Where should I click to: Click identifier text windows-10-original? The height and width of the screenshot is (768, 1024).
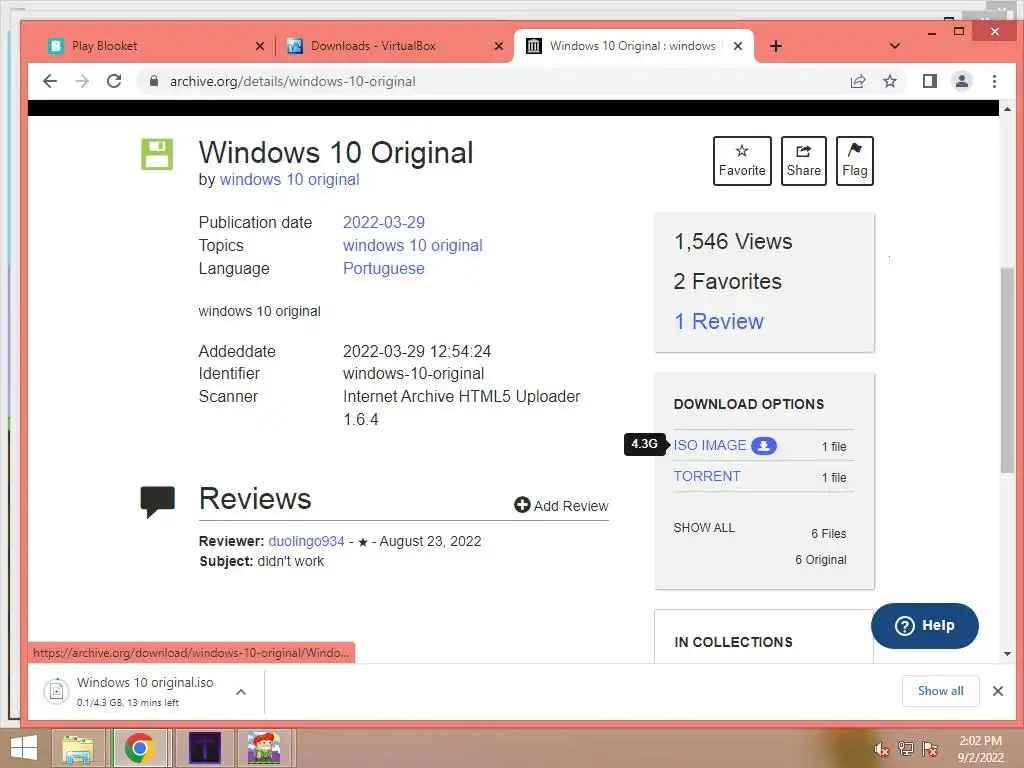point(413,374)
